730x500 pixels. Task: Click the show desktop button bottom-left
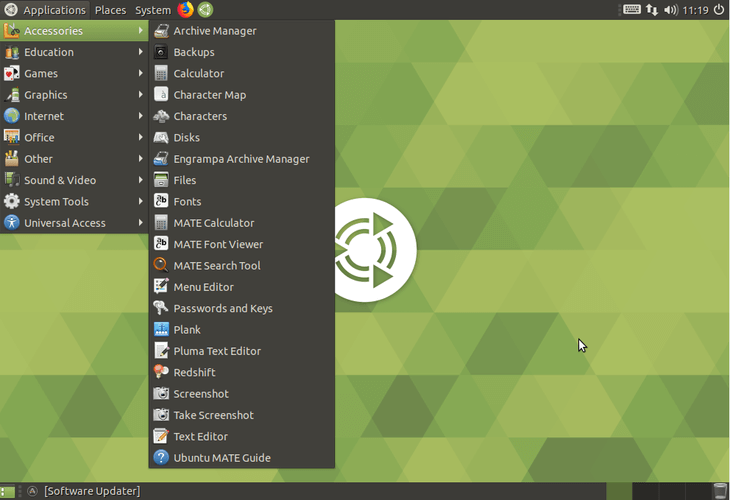[8, 492]
